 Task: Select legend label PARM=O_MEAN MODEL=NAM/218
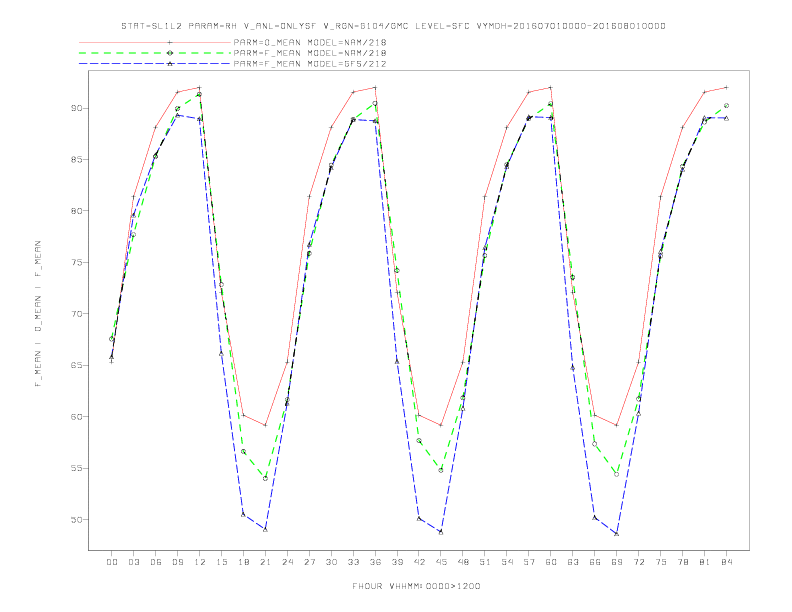[x=310, y=42]
